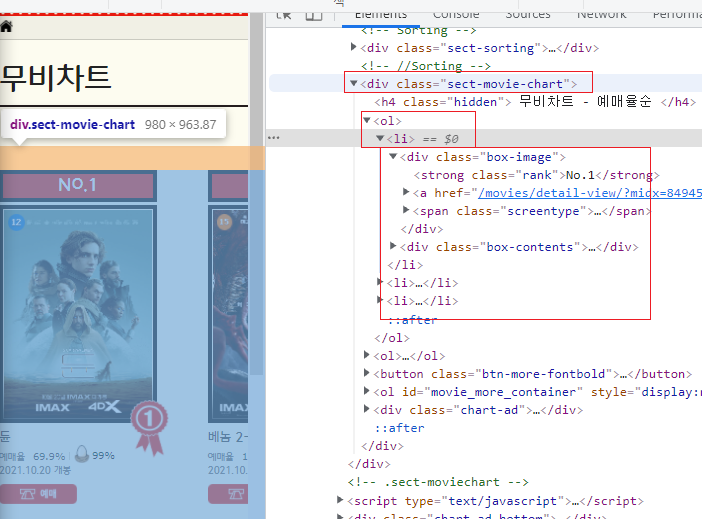Expand the span screentype node
Screen dimensions: 702x519
coord(406,210)
